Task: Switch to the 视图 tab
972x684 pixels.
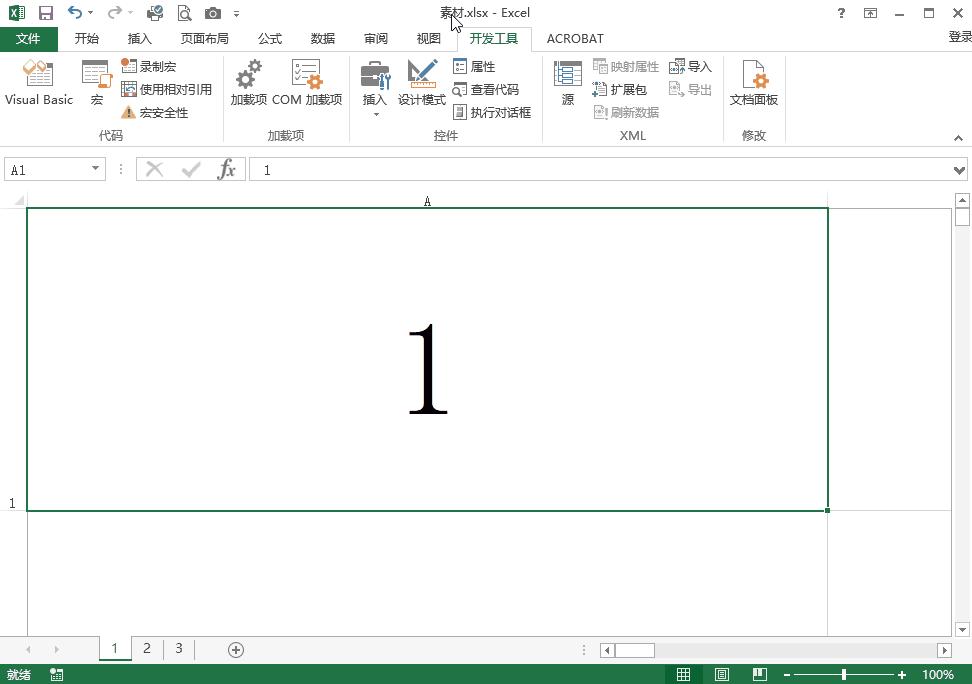Action: (x=428, y=38)
